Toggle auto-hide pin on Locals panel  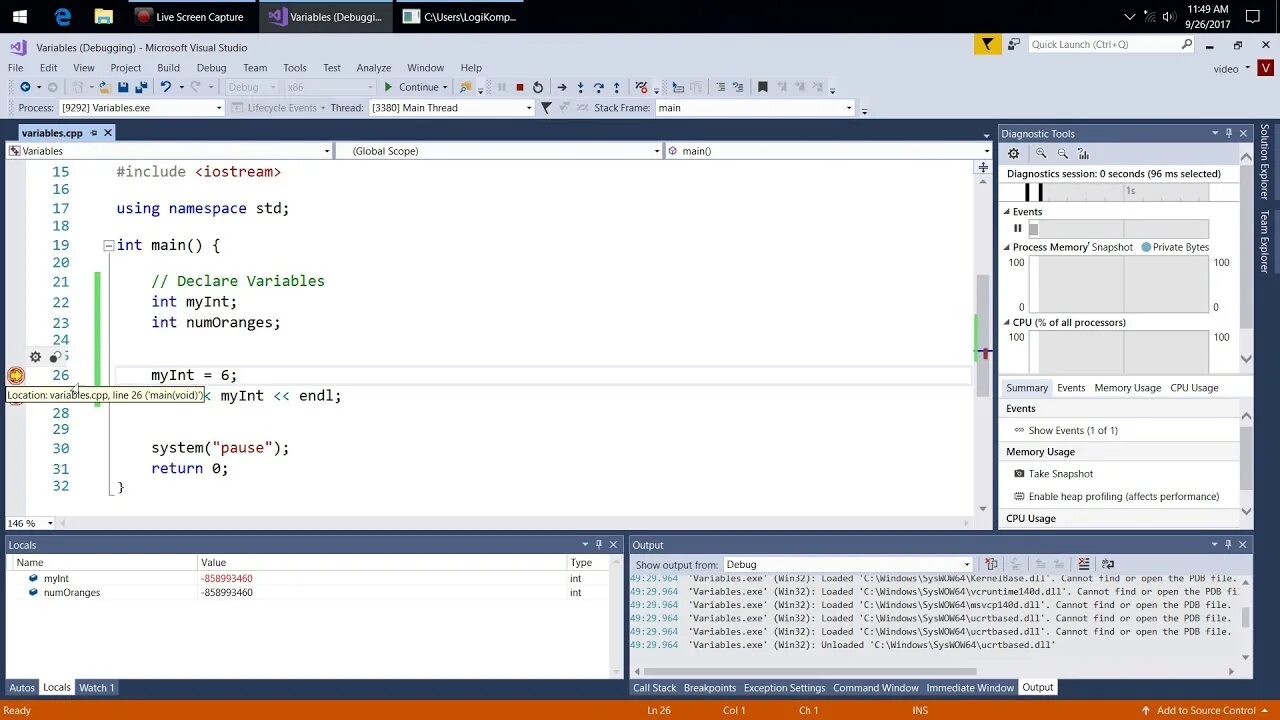pos(599,544)
